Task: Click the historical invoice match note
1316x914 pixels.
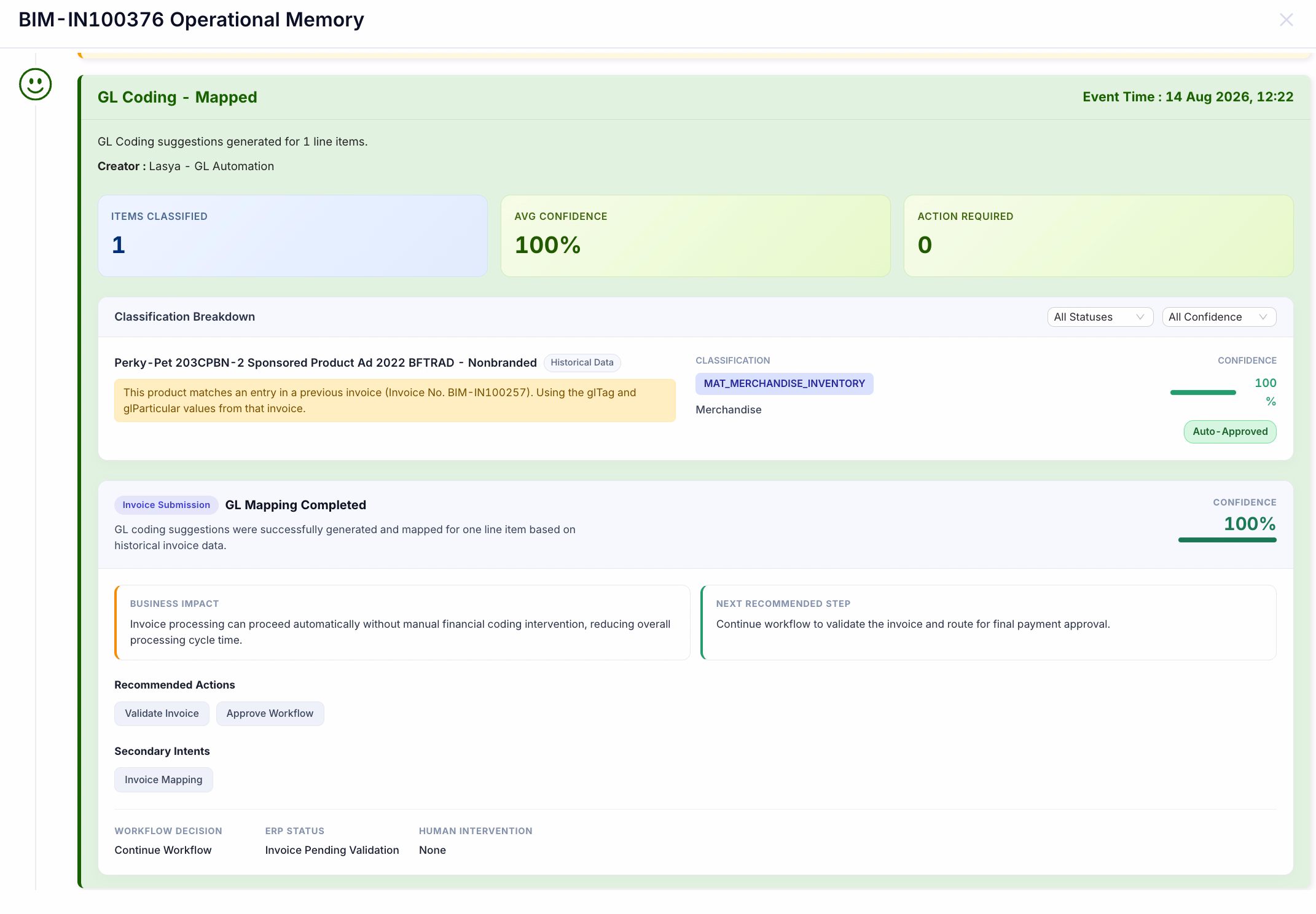Action: pos(395,400)
